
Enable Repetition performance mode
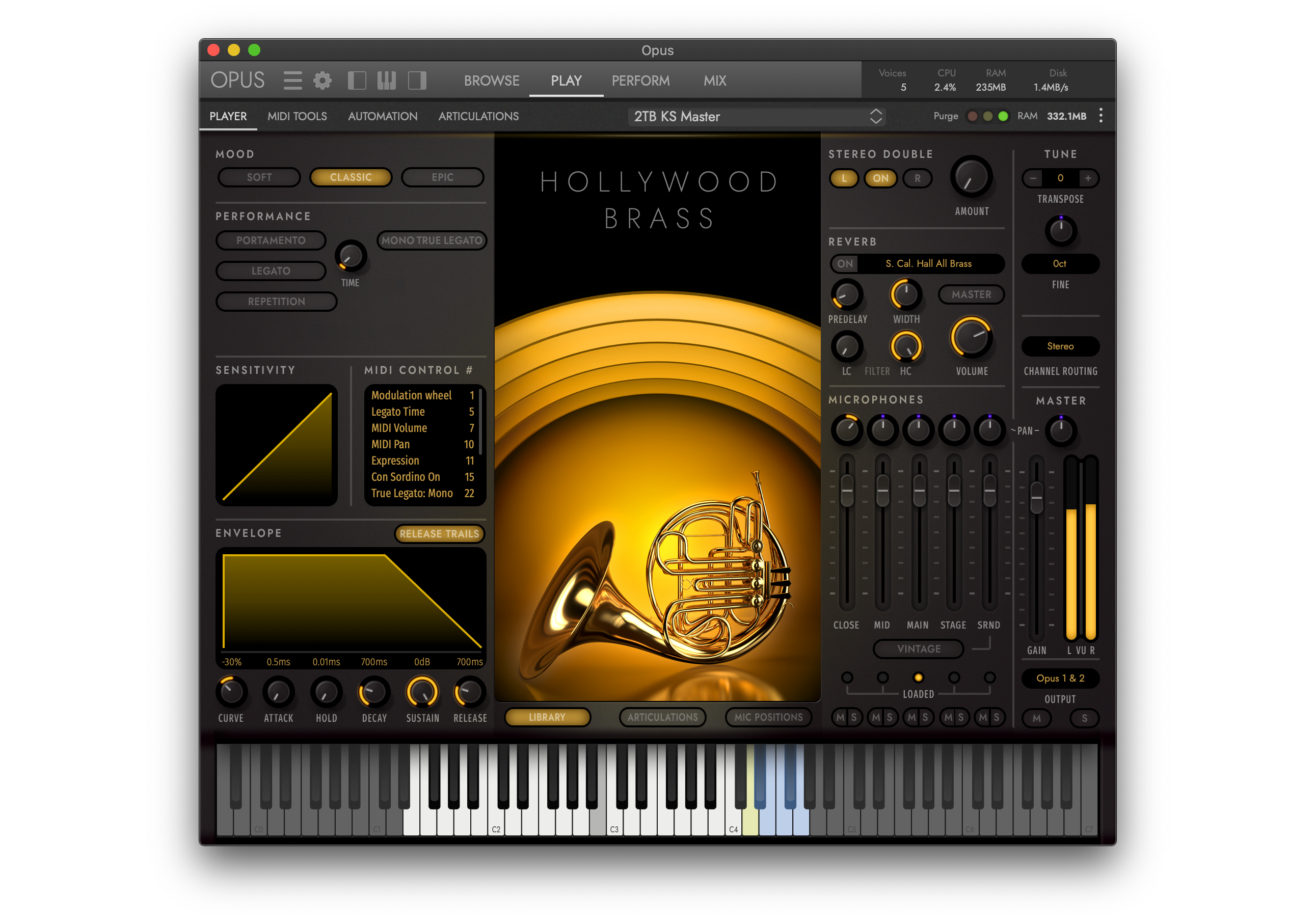276,302
